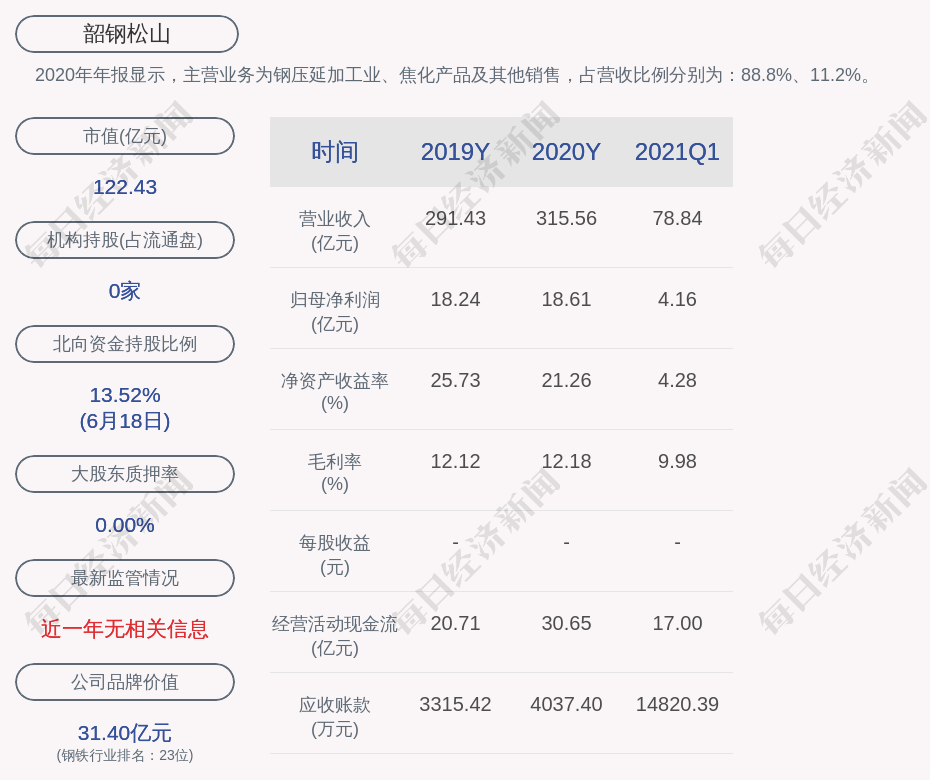Select the 2020Y column header
Image resolution: width=930 pixels, height=780 pixels.
click(566, 152)
